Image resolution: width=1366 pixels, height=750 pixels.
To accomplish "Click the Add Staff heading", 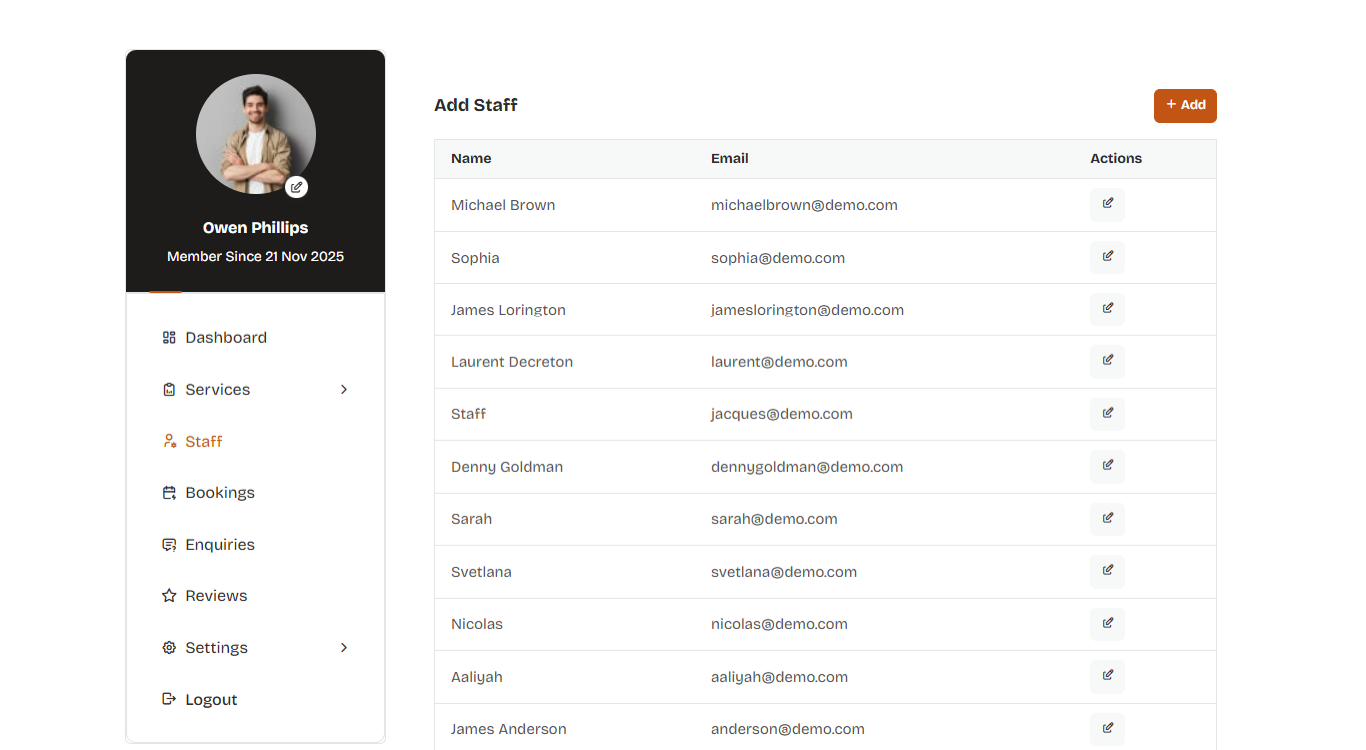I will [476, 105].
